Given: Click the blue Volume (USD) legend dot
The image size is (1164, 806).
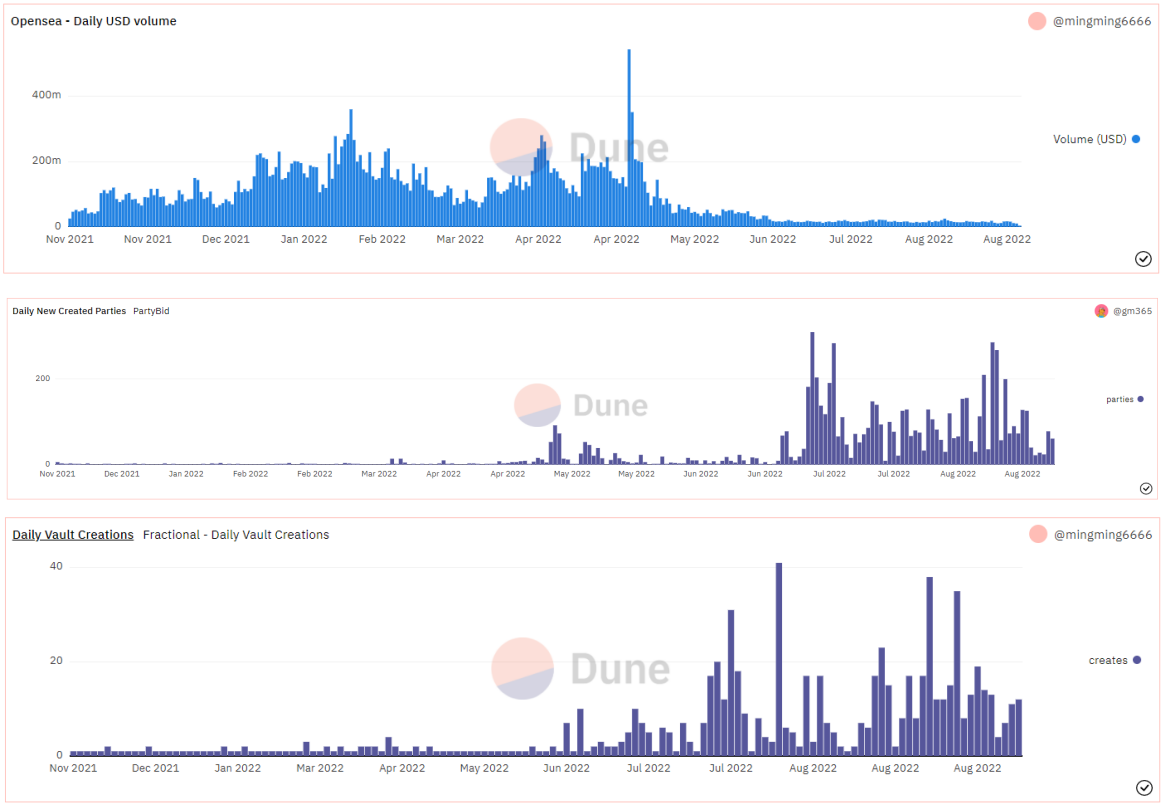Looking at the screenshot, I should coord(1136,139).
